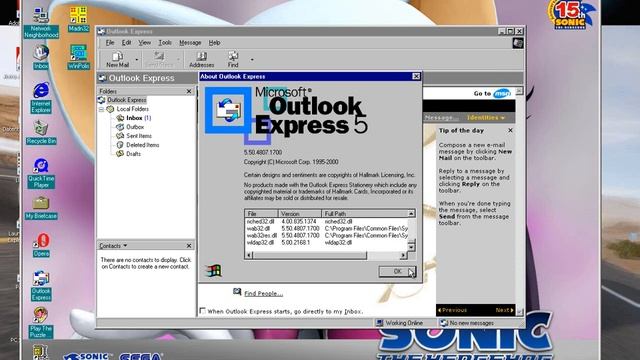Click the Working Online status icon
This screenshot has height=360, width=640.
point(380,323)
